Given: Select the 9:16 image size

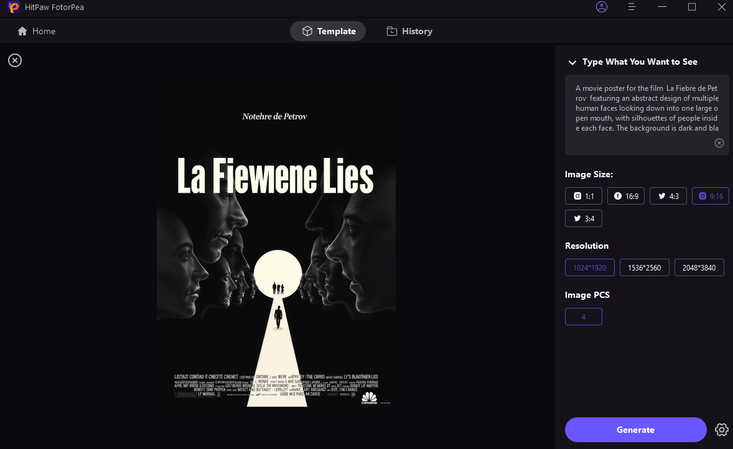Looking at the screenshot, I should click(x=709, y=196).
